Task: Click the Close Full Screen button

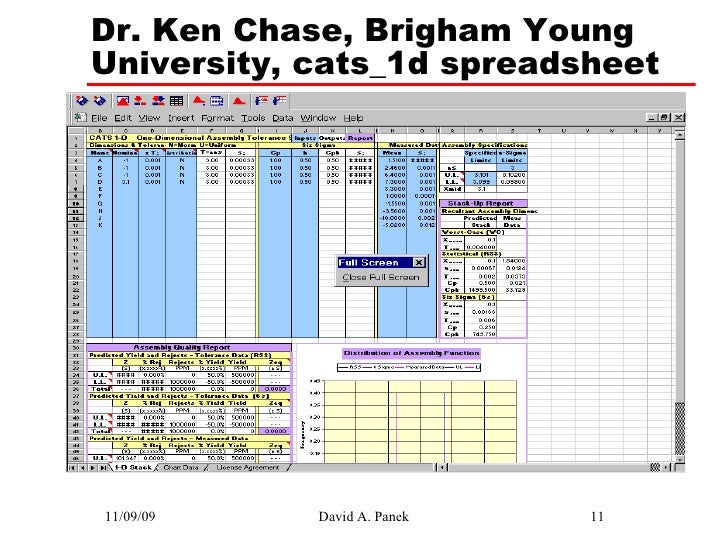Action: 381,277
